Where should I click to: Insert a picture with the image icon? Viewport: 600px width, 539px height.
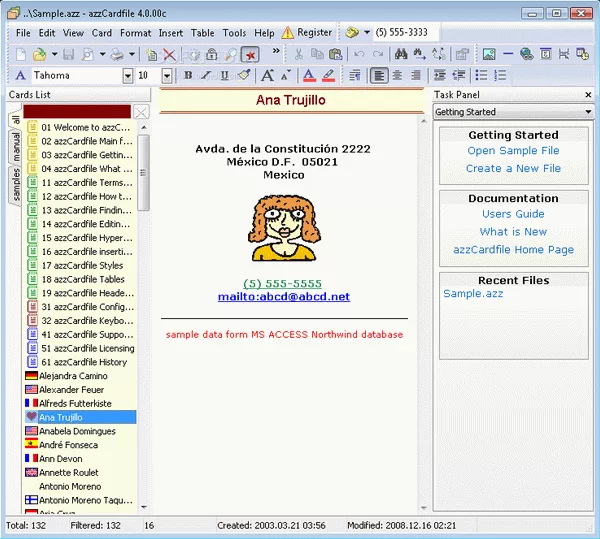[489, 54]
